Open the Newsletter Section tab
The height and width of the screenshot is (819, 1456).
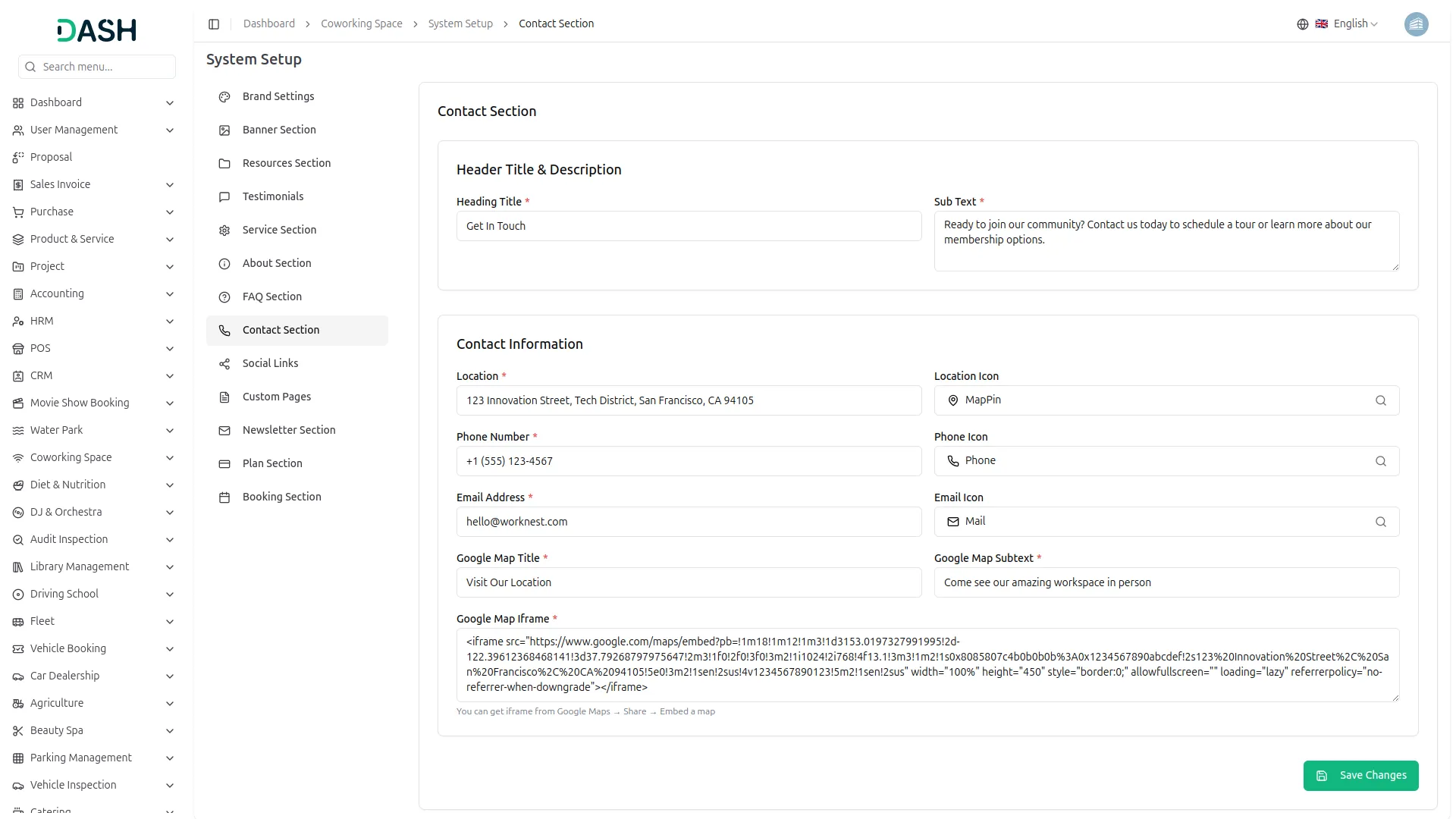pos(288,430)
